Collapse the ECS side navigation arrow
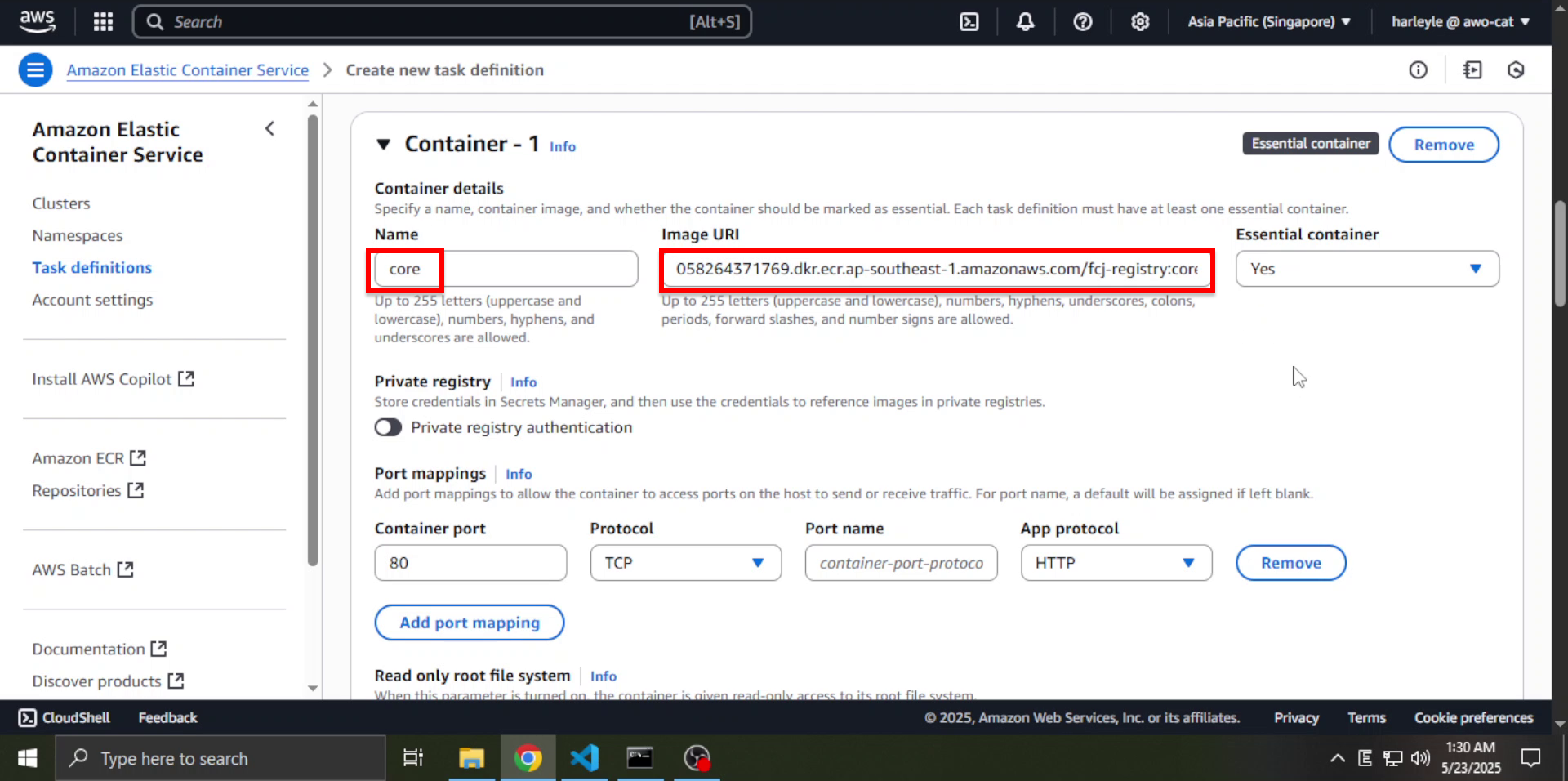Image resolution: width=1568 pixels, height=781 pixels. 269,129
